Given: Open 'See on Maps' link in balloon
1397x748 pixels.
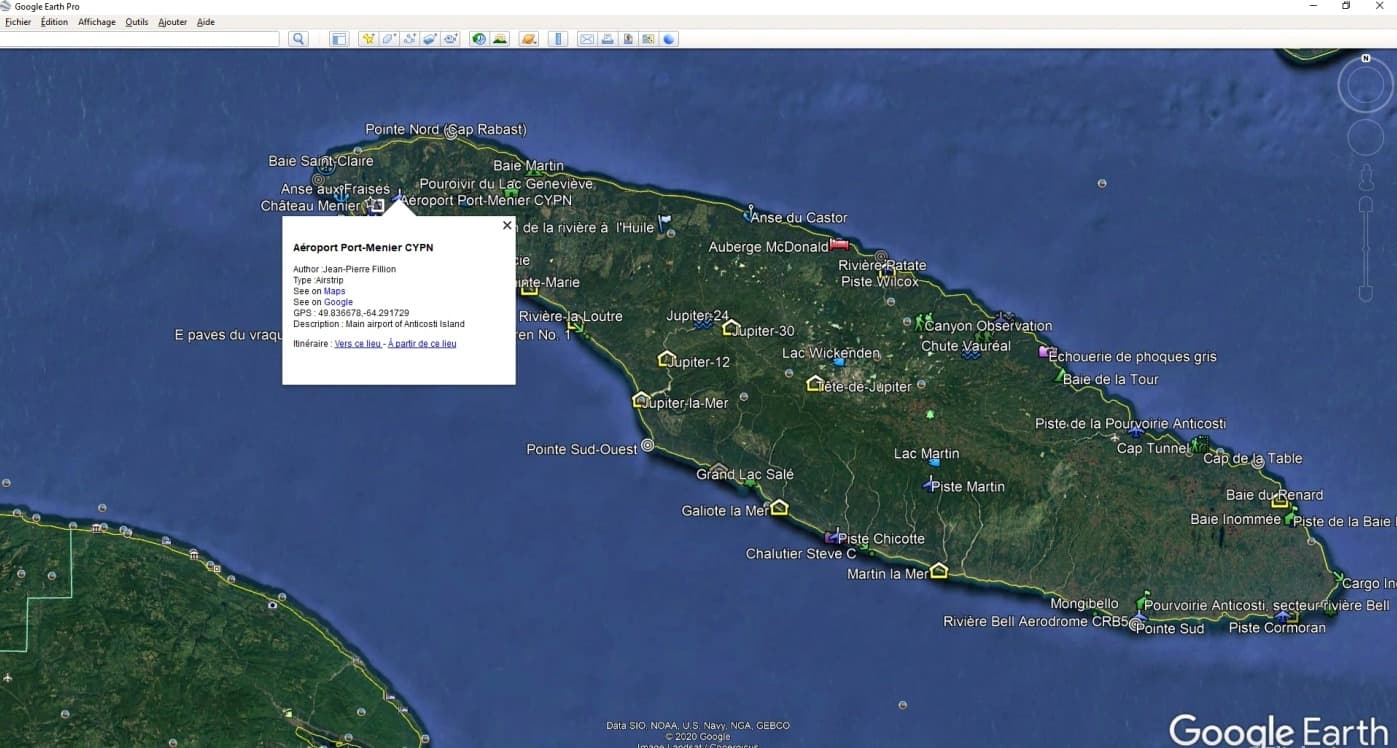Looking at the screenshot, I should [x=334, y=292].
